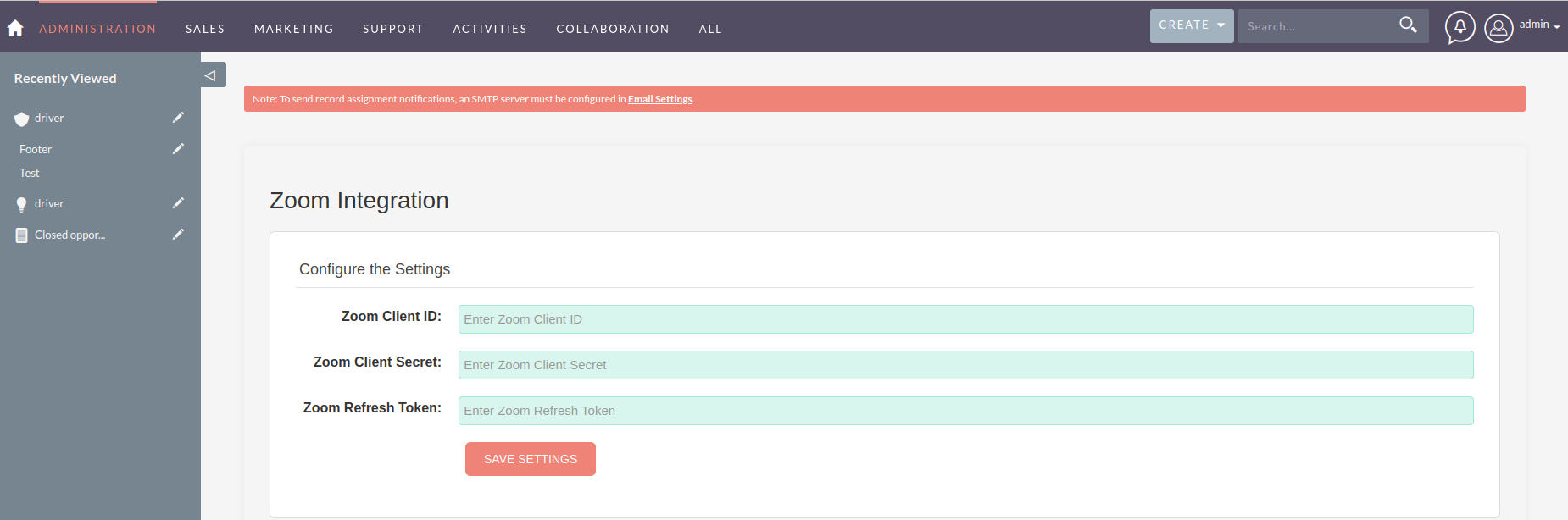Edit the Footer record with the pencil
Screen dimensions: 1568x520
coord(178,149)
